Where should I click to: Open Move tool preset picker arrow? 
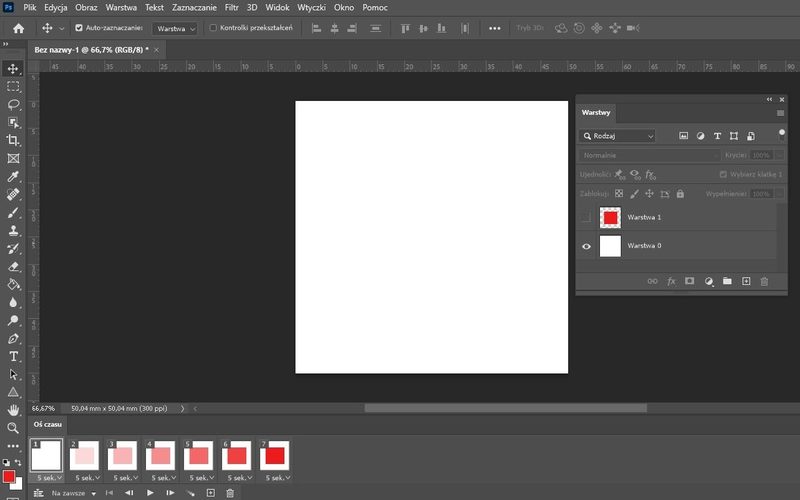point(62,29)
